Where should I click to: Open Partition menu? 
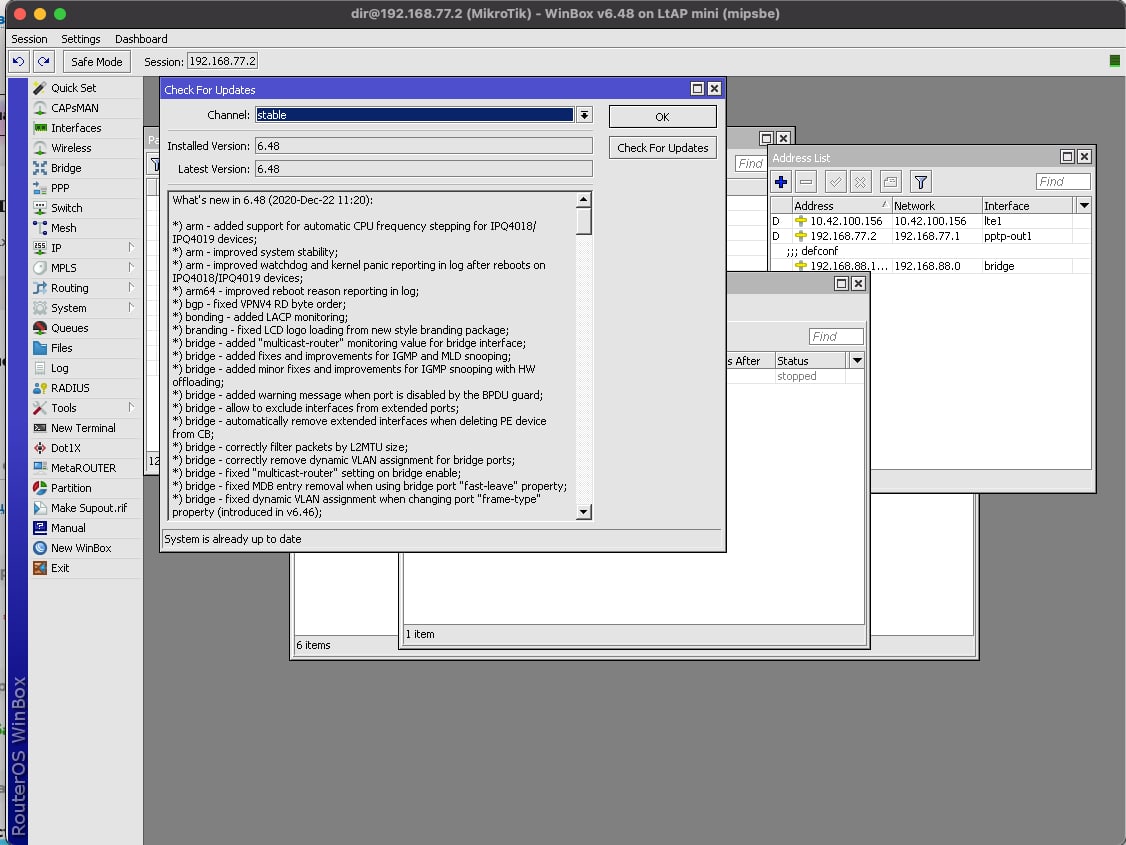coord(71,488)
